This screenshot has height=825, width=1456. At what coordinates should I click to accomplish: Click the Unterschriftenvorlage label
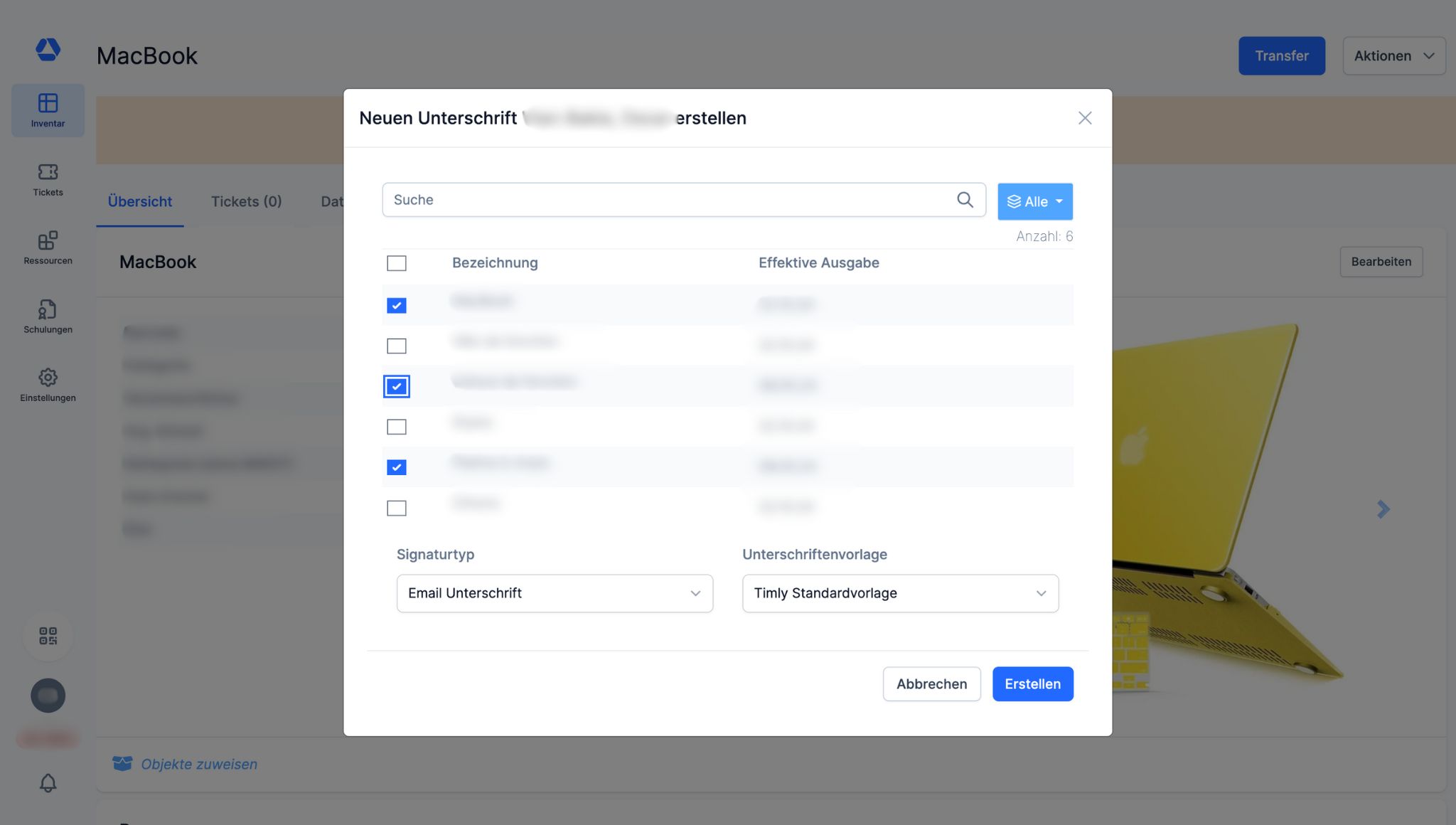pos(815,554)
